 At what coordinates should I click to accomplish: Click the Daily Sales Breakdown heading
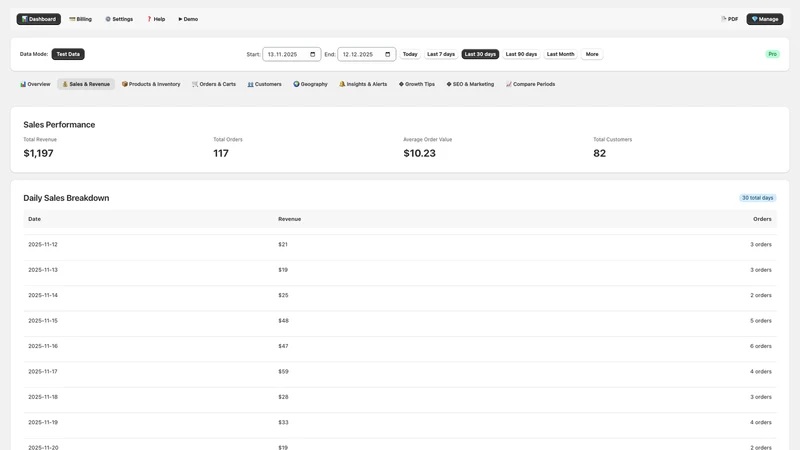[x=66, y=198]
